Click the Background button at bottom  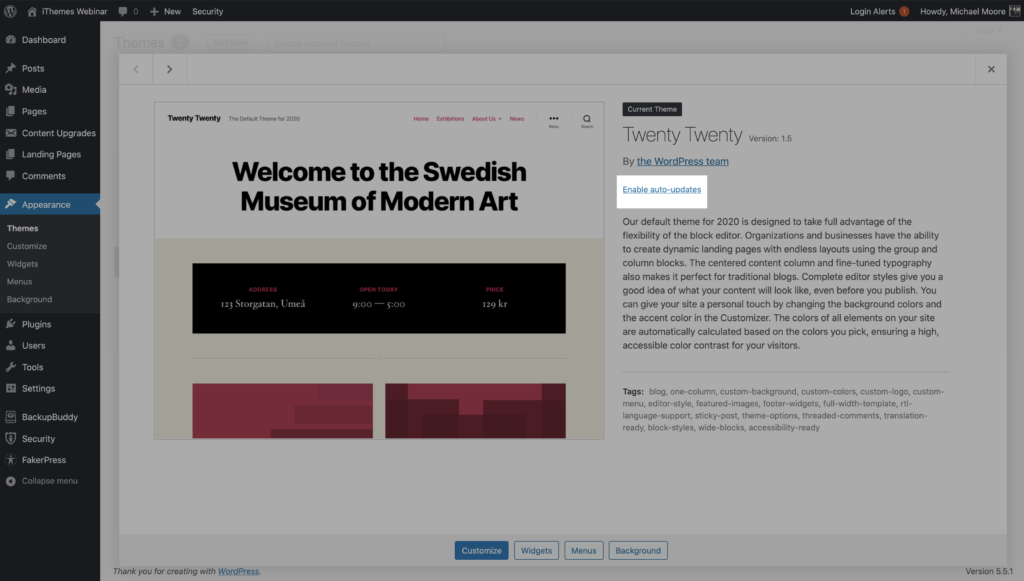coord(638,550)
